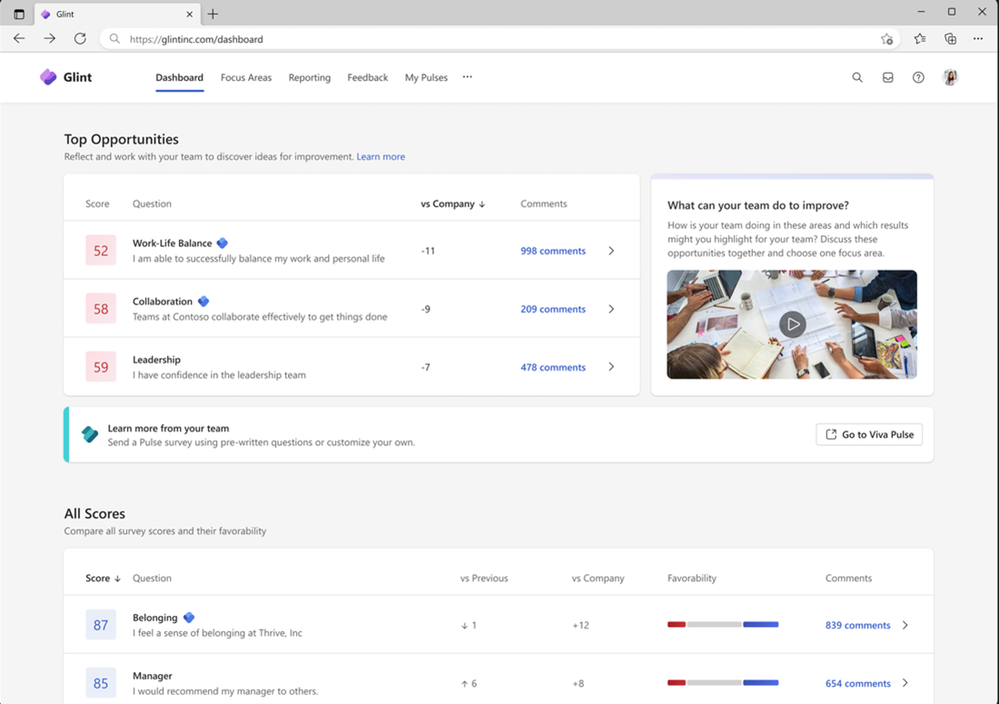Sort by vs Company column
This screenshot has width=999, height=704.
pos(453,204)
